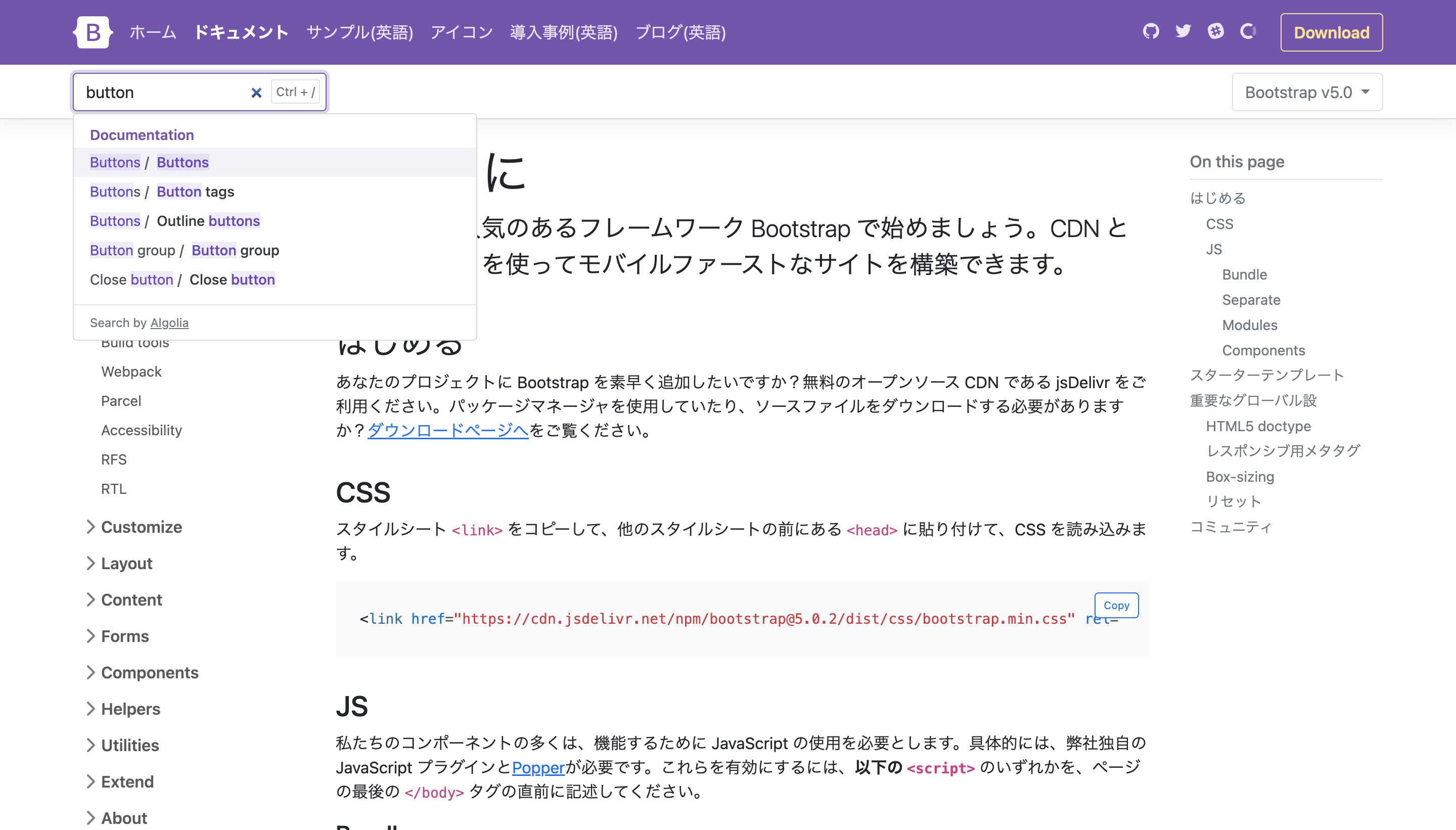
Task: Jump to コミュニティ section
Action: pos(1231,527)
